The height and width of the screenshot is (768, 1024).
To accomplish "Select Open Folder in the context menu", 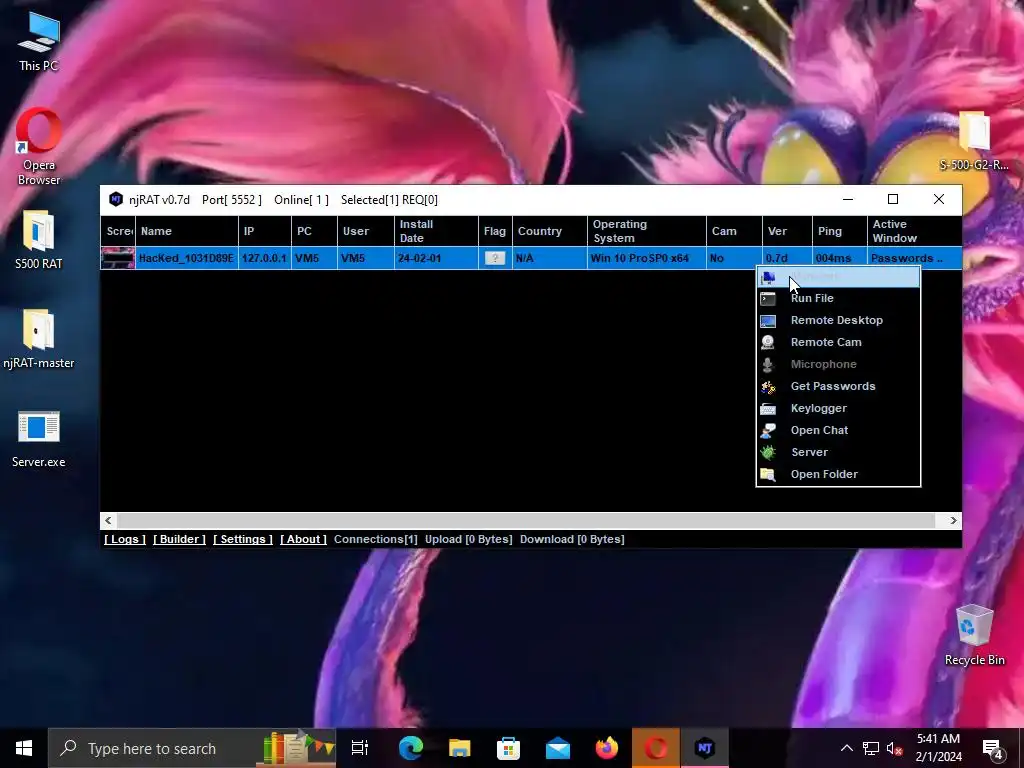I will tap(838, 474).
